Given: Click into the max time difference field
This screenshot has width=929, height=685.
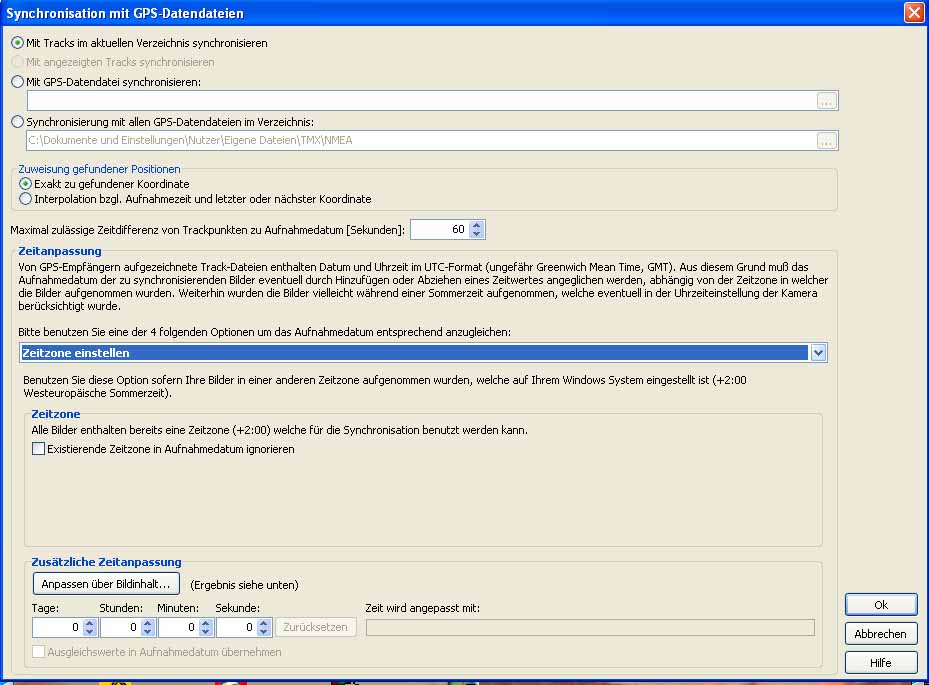Looking at the screenshot, I should pyautogui.click(x=438, y=229).
